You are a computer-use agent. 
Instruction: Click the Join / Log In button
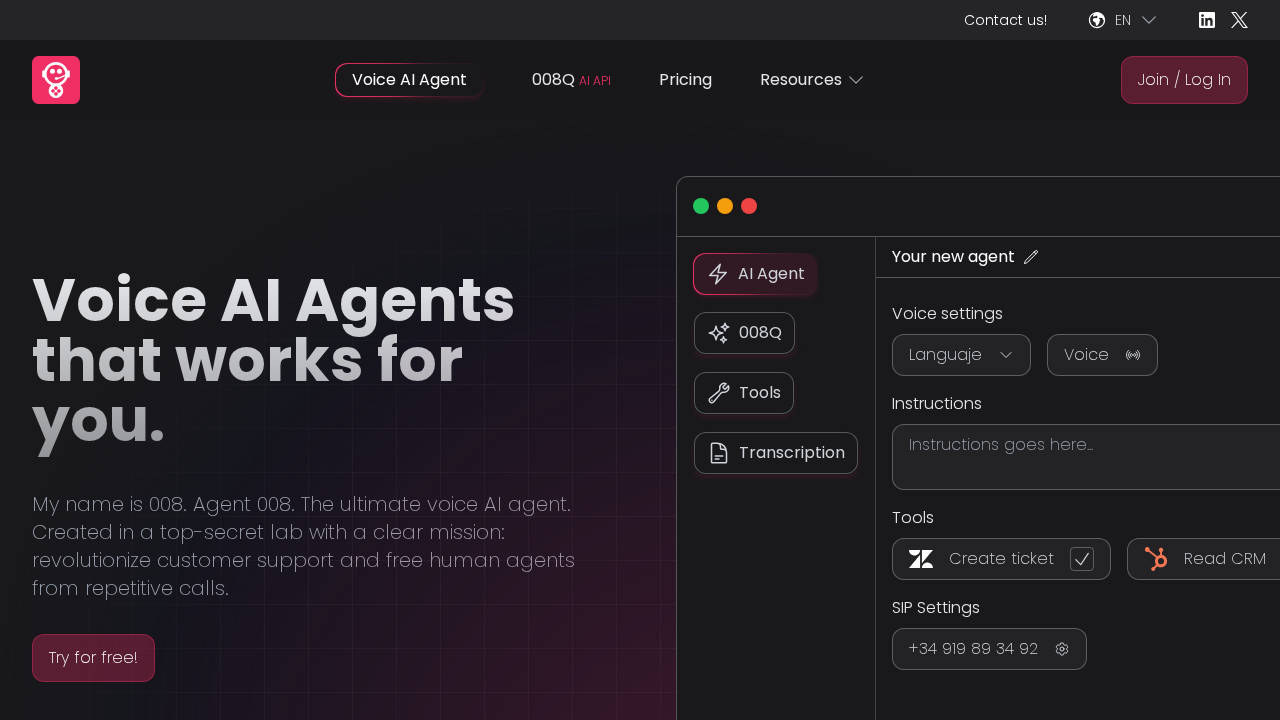point(1184,80)
